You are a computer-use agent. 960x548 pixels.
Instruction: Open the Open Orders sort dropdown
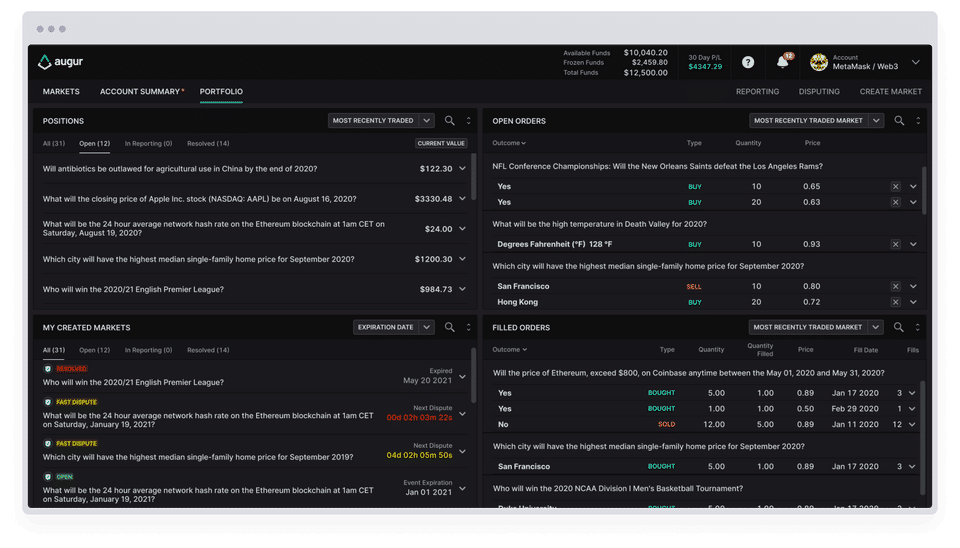coord(816,121)
